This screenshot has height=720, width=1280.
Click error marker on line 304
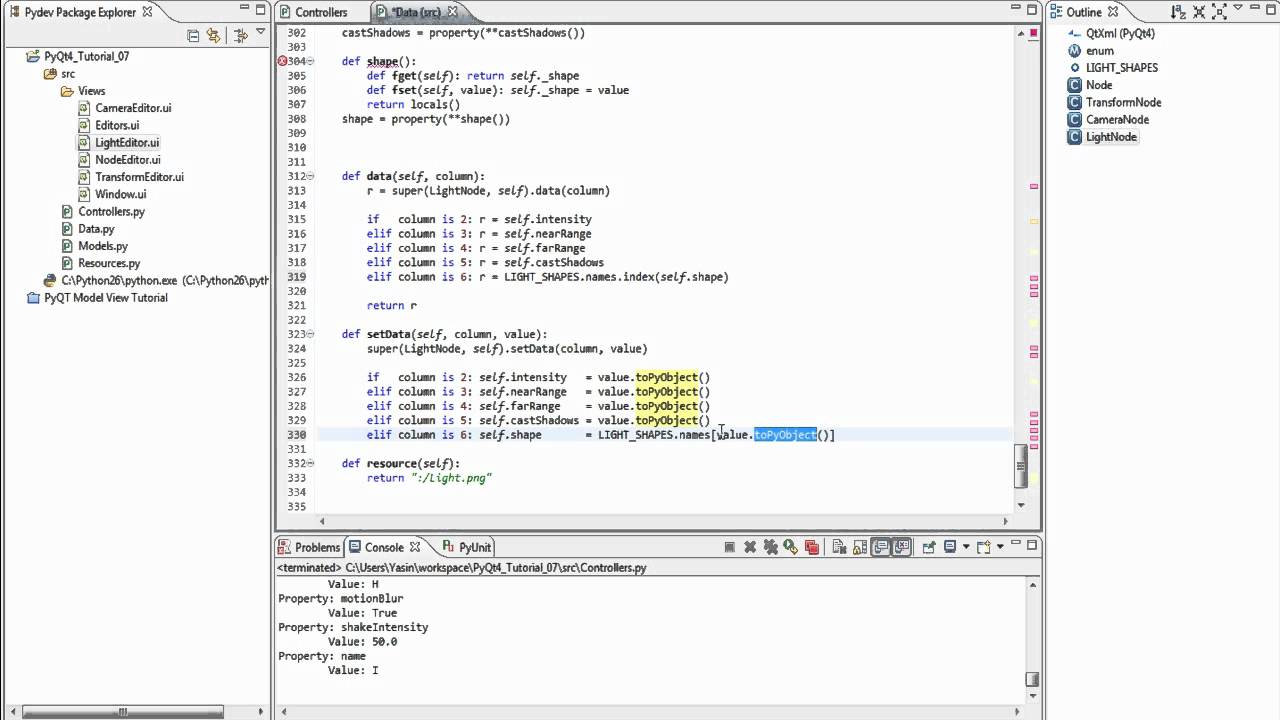click(x=282, y=61)
